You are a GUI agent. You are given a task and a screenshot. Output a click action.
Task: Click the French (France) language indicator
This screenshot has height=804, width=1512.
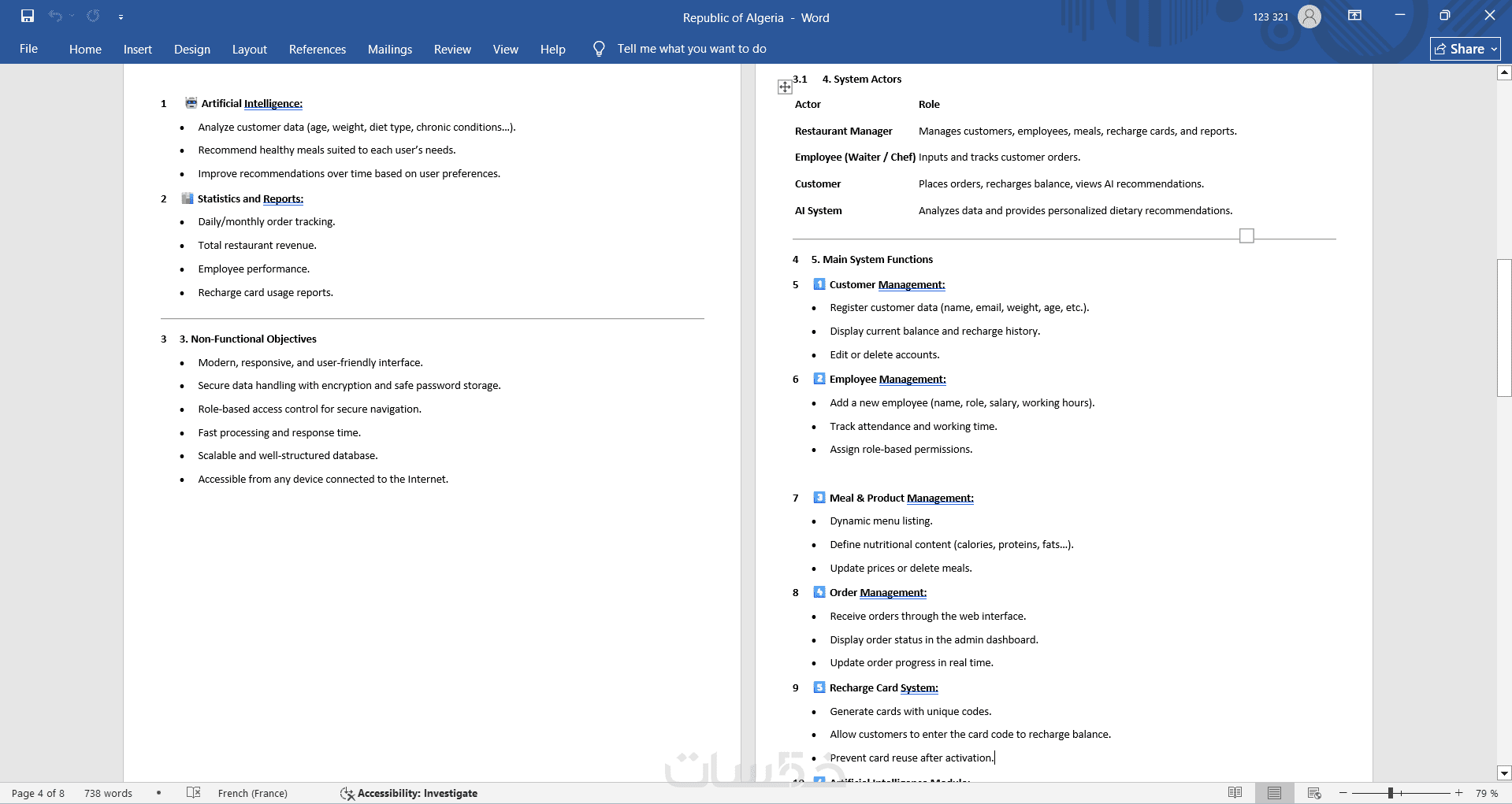coord(252,793)
